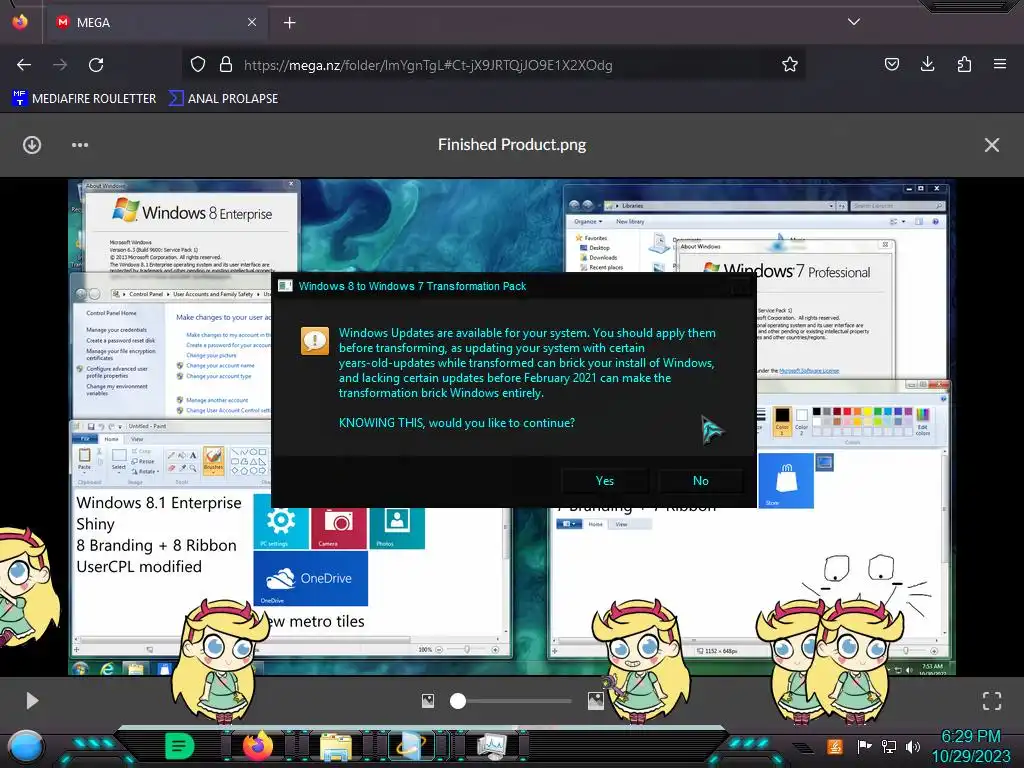This screenshot has height=768, width=1024.
Task: Click the Firefox taskbar icon
Action: [258, 746]
